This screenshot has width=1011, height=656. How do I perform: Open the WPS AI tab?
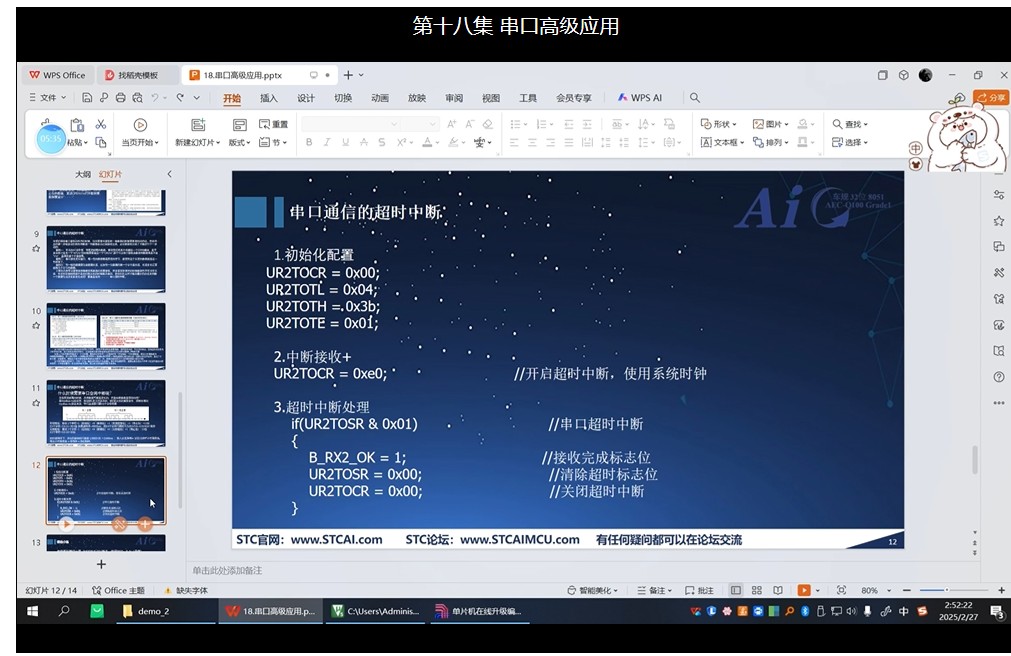(x=640, y=97)
